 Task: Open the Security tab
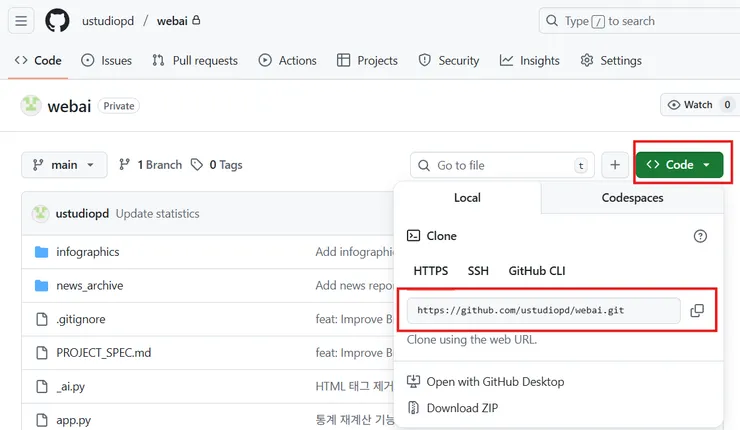(x=449, y=60)
